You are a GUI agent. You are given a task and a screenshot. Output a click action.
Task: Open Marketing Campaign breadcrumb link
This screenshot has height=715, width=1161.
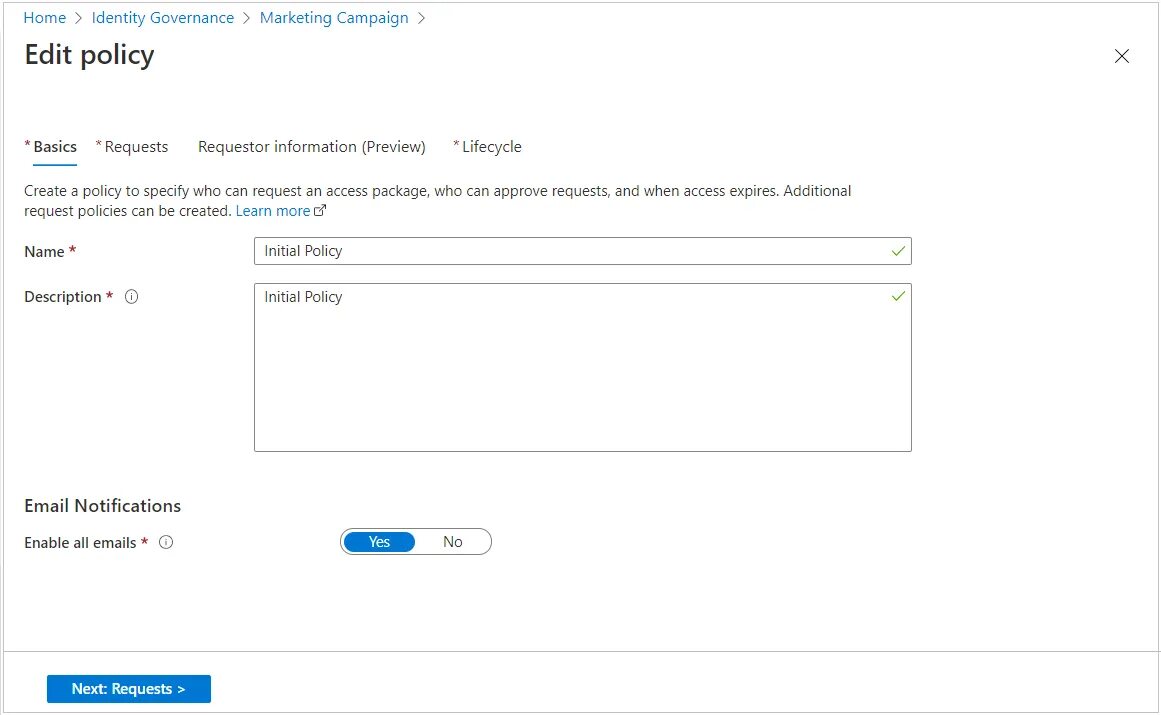pyautogui.click(x=334, y=18)
